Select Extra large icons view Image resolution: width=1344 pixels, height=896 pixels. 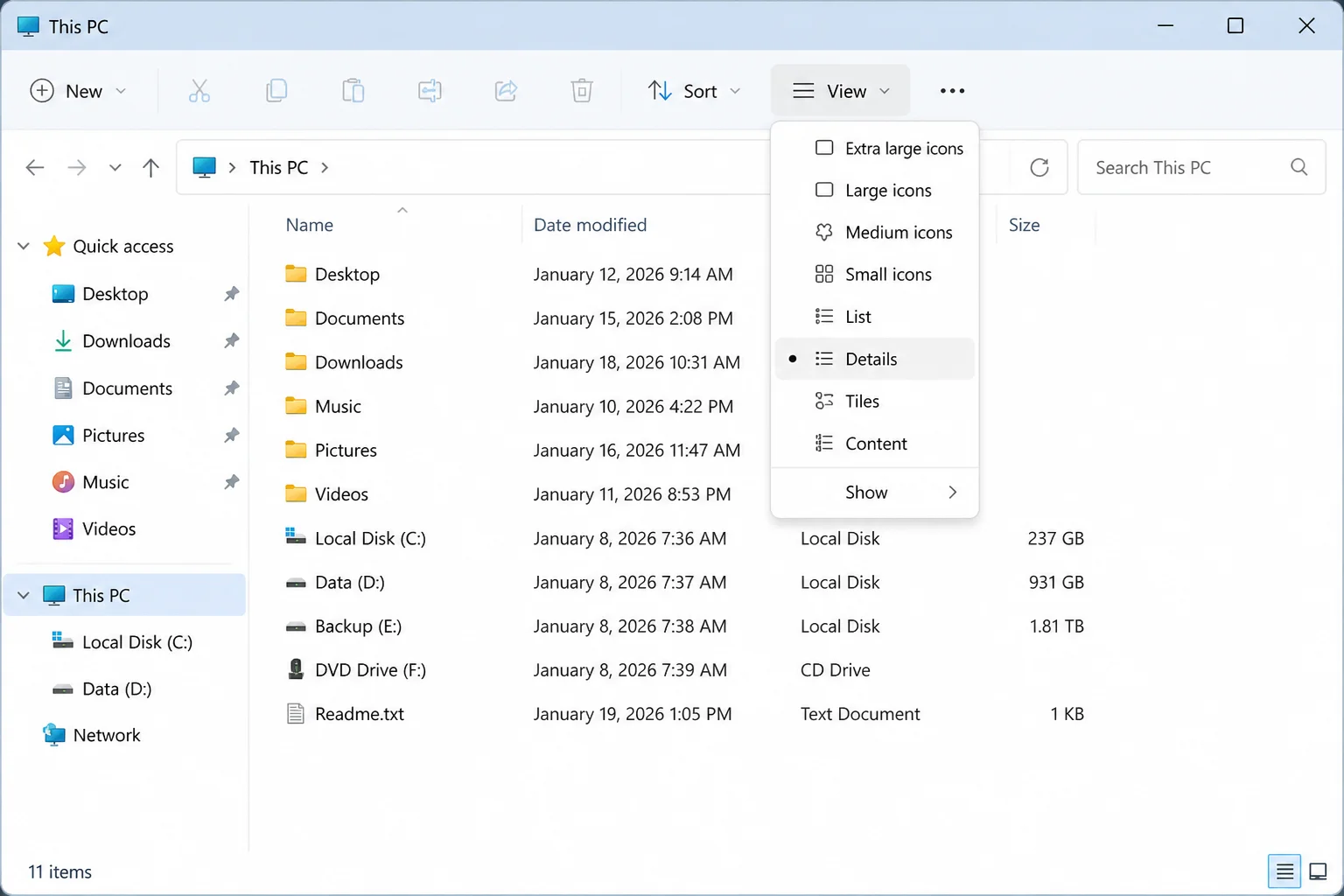click(875, 148)
